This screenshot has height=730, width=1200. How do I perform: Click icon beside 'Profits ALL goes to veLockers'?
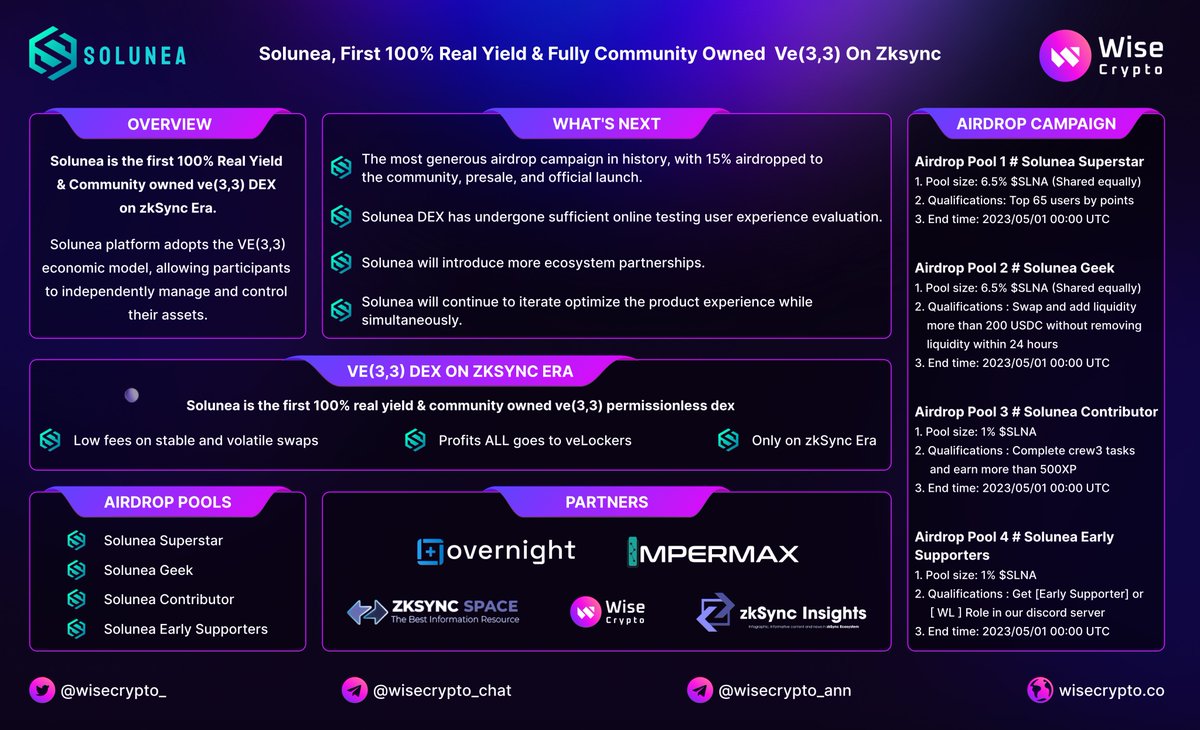[x=415, y=440]
